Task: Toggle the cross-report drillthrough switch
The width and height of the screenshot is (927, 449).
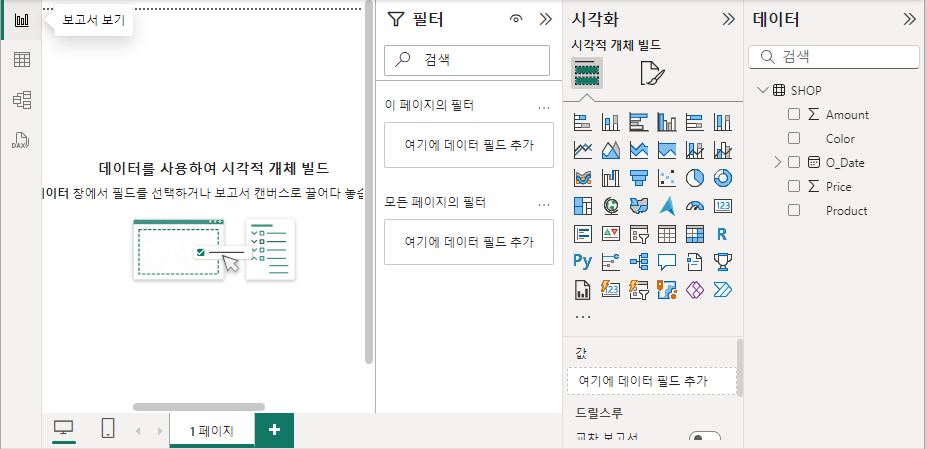Action: (705, 438)
